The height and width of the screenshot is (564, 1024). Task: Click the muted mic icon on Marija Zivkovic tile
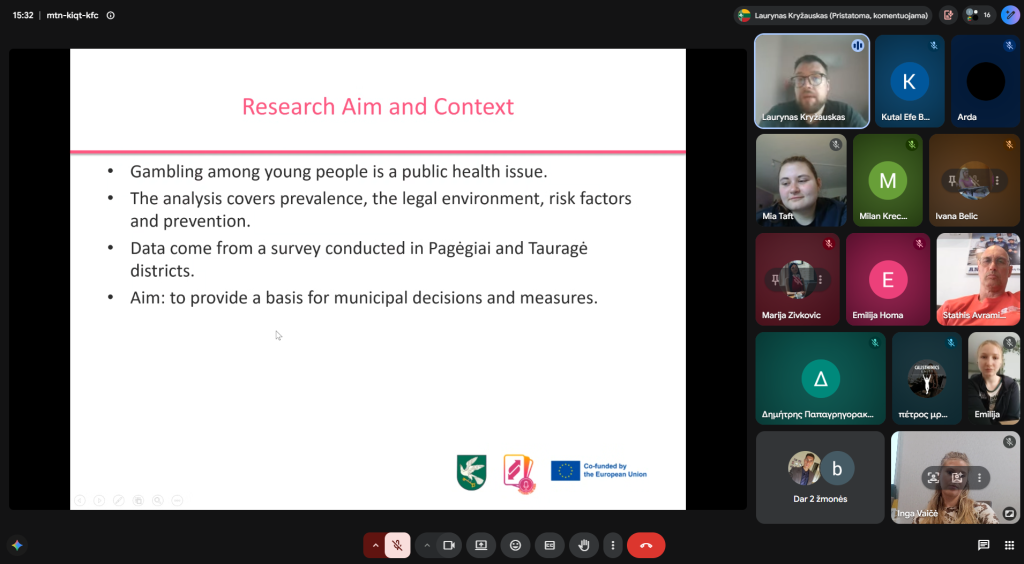829,244
